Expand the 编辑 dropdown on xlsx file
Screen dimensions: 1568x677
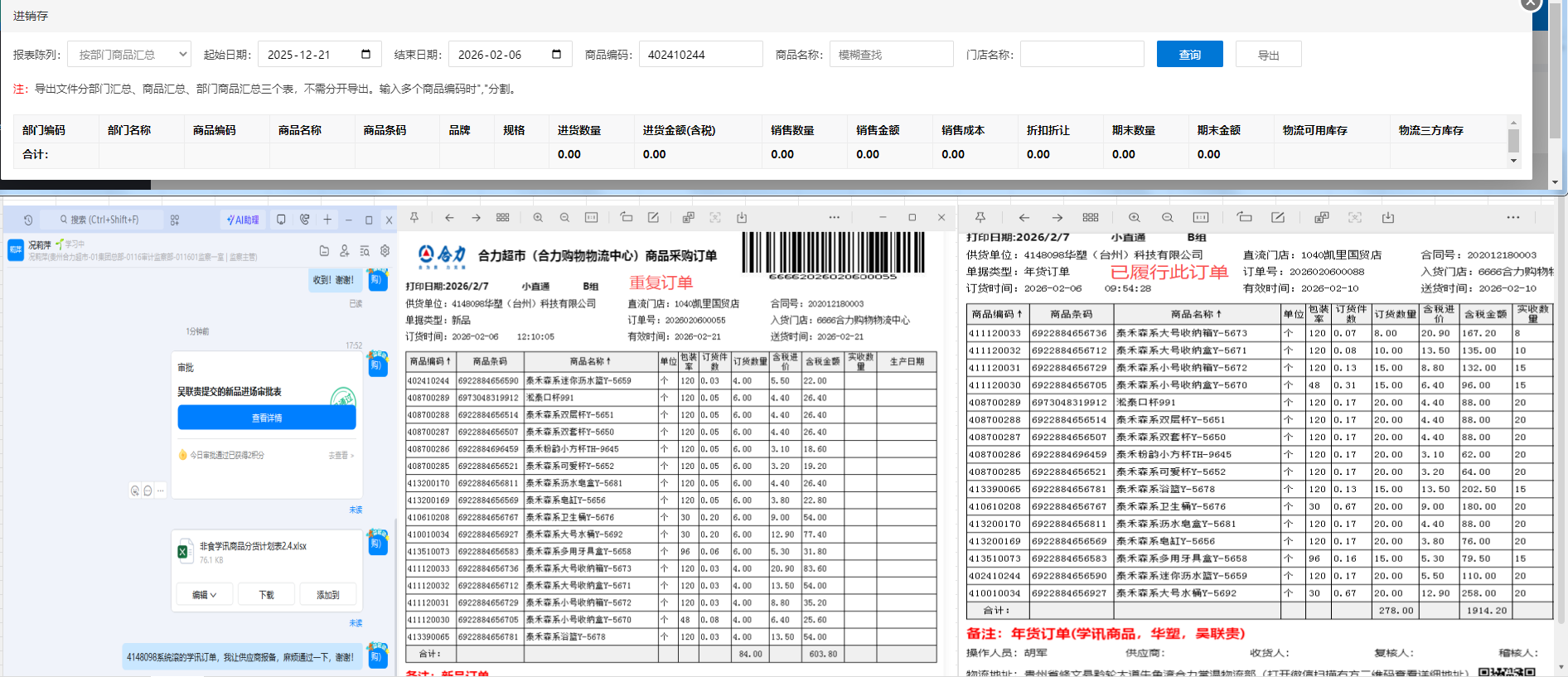pyautogui.click(x=204, y=595)
